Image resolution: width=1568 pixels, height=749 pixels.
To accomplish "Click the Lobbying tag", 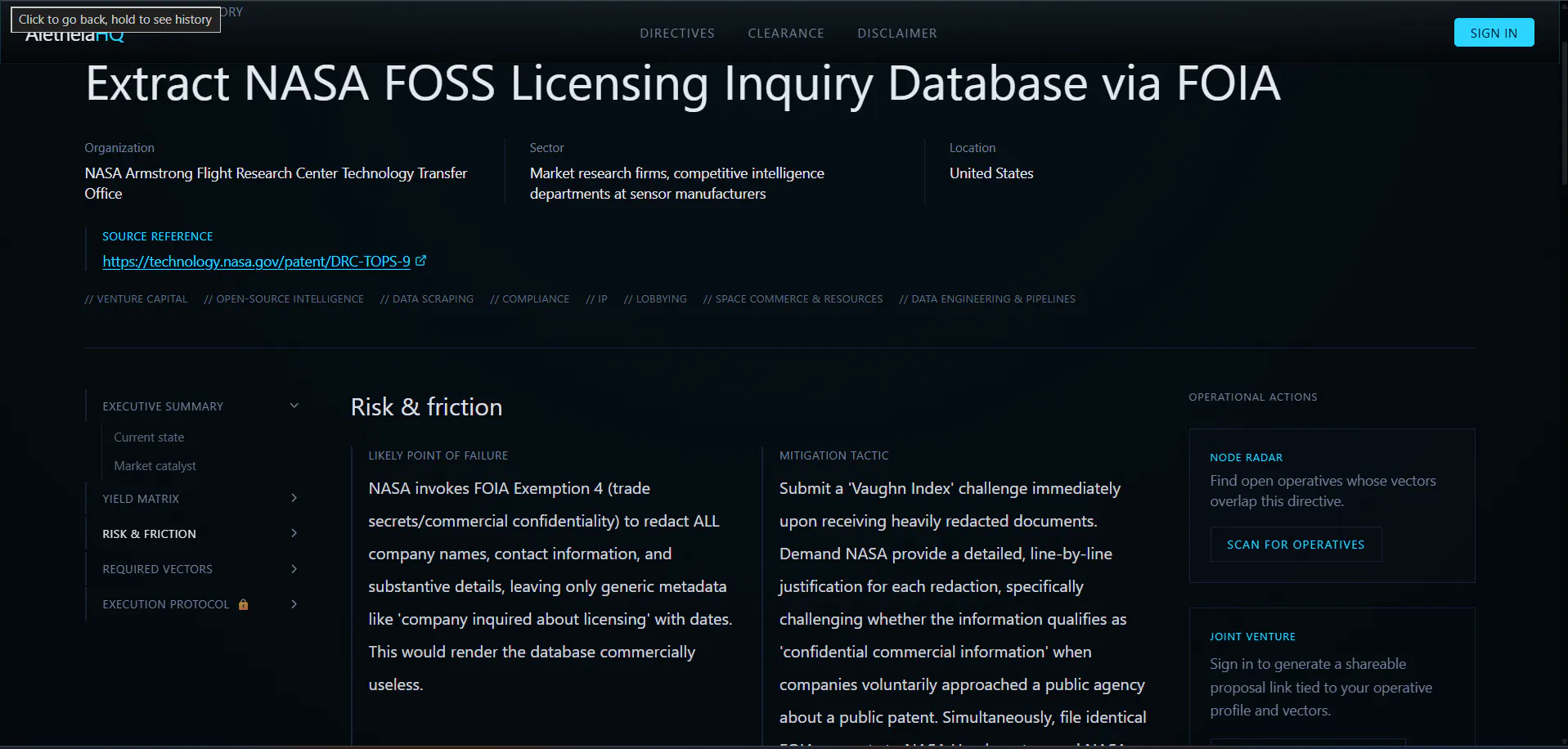I will [x=655, y=299].
